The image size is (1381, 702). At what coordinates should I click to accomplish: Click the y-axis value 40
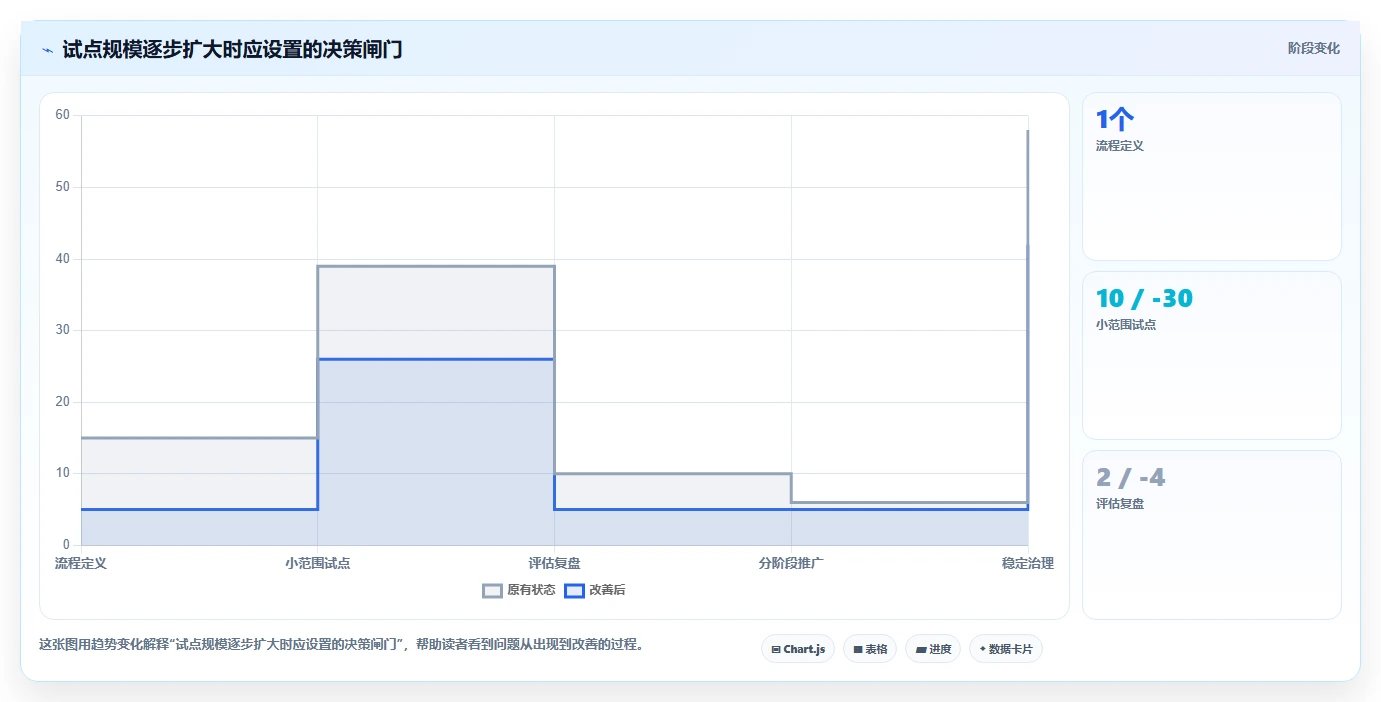[63, 259]
